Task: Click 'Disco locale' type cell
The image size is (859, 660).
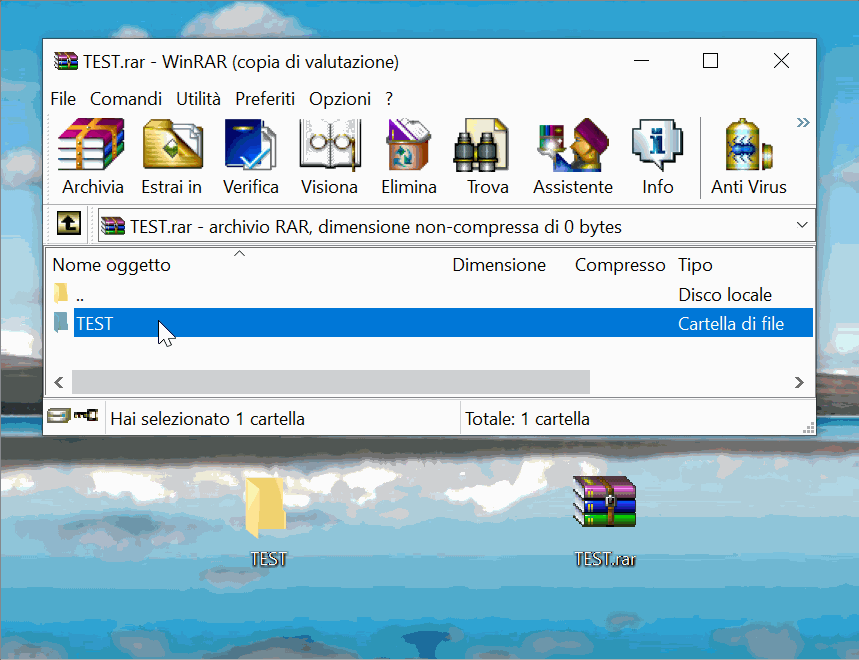Action: point(725,295)
